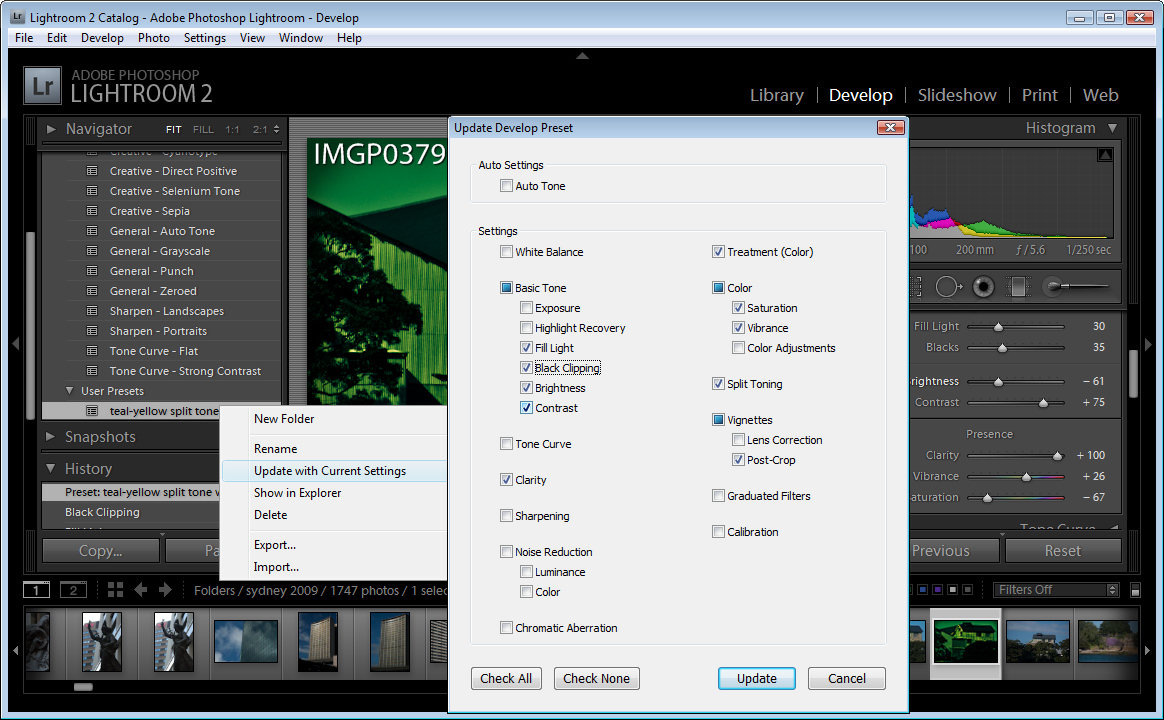1164x720 pixels.
Task: Click the Tone Curve - Strong Contrast preset icon
Action: pyautogui.click(x=92, y=371)
